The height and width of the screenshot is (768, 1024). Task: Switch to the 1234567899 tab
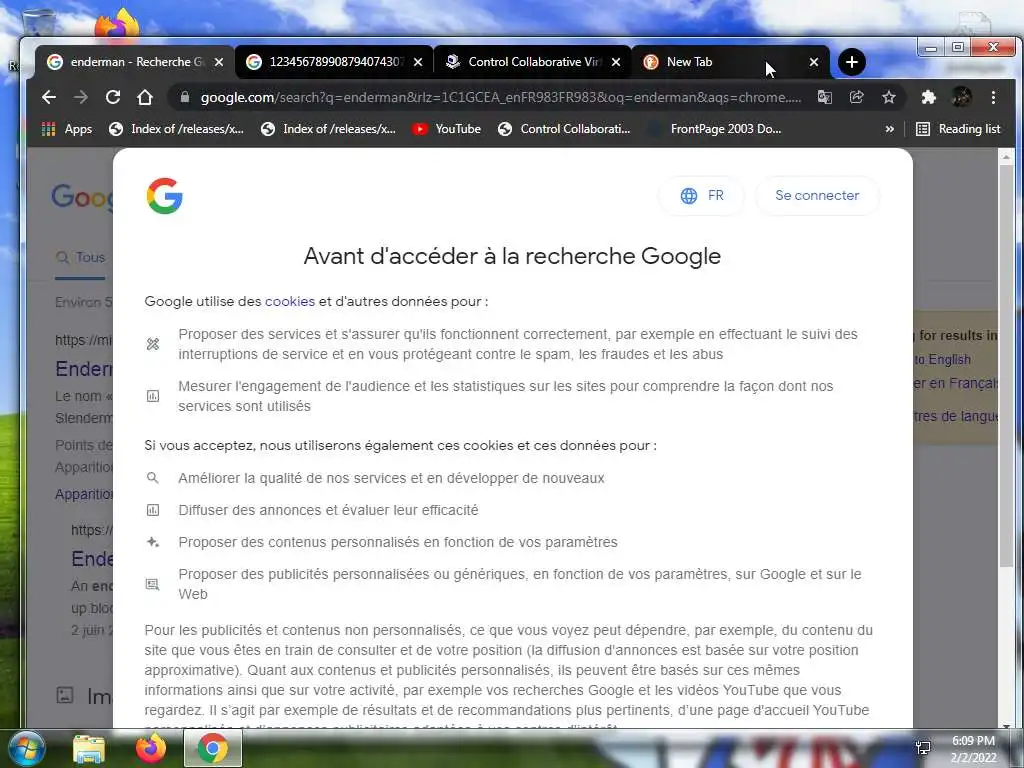click(x=333, y=62)
